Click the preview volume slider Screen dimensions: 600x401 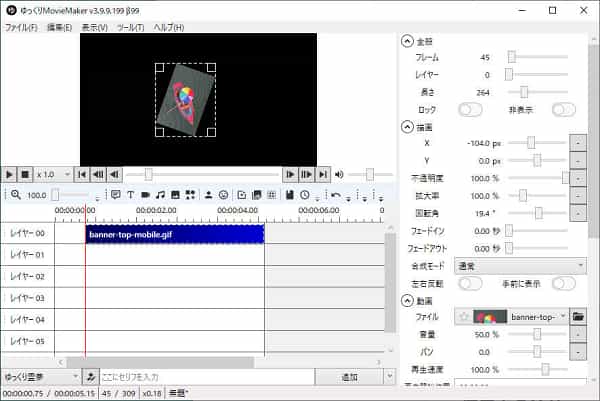370,175
